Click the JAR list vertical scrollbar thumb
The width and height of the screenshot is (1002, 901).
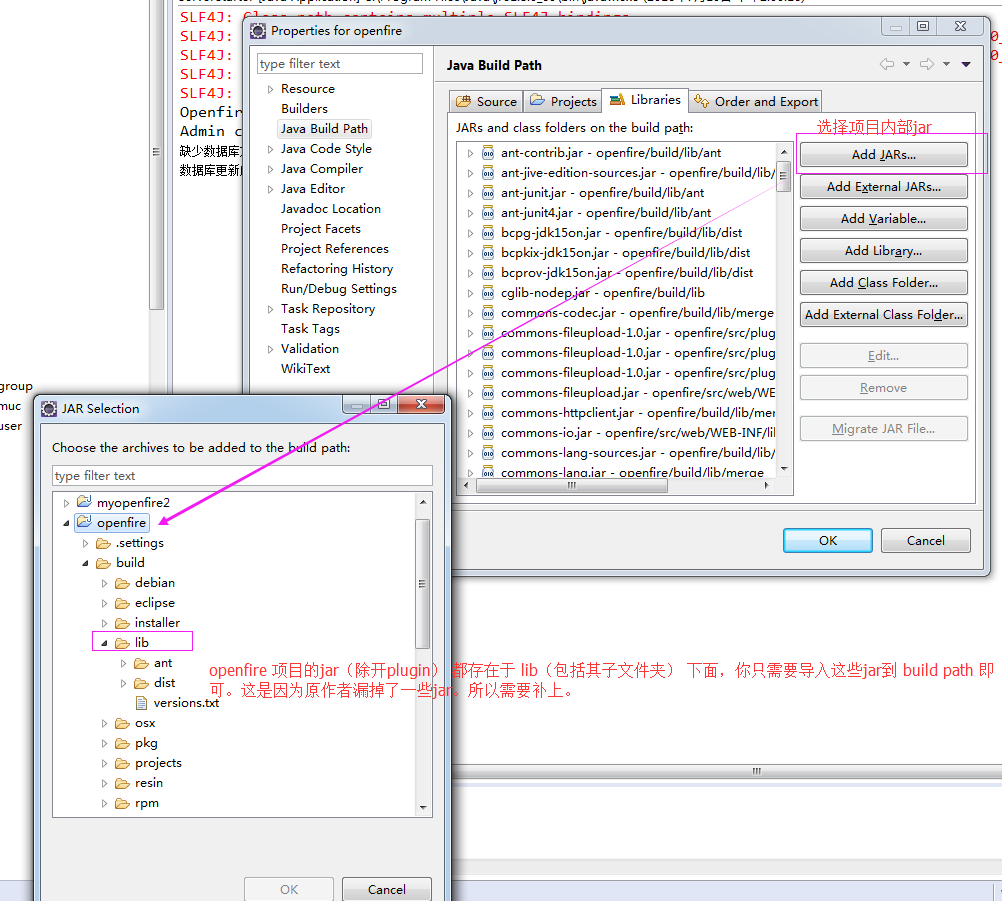[x=783, y=177]
